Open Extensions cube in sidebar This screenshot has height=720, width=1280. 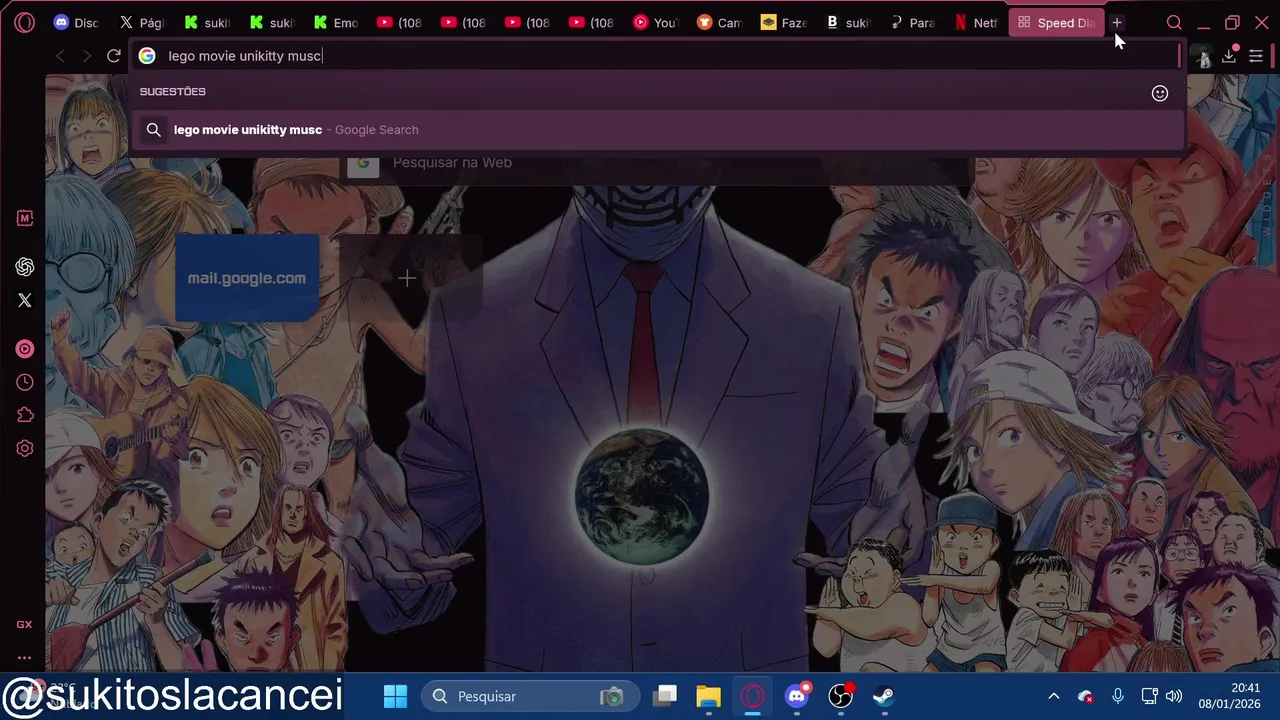coord(25,415)
